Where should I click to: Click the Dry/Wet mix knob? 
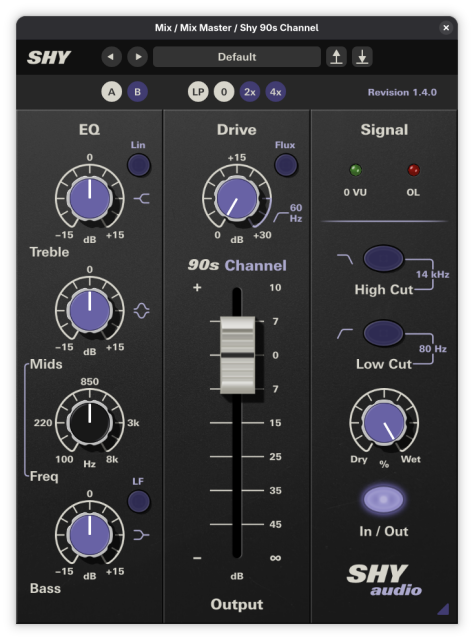384,422
